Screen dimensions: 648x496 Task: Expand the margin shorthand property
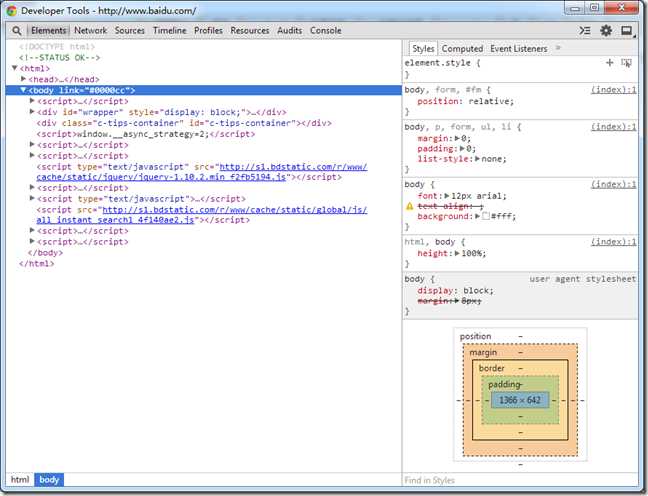[457, 138]
